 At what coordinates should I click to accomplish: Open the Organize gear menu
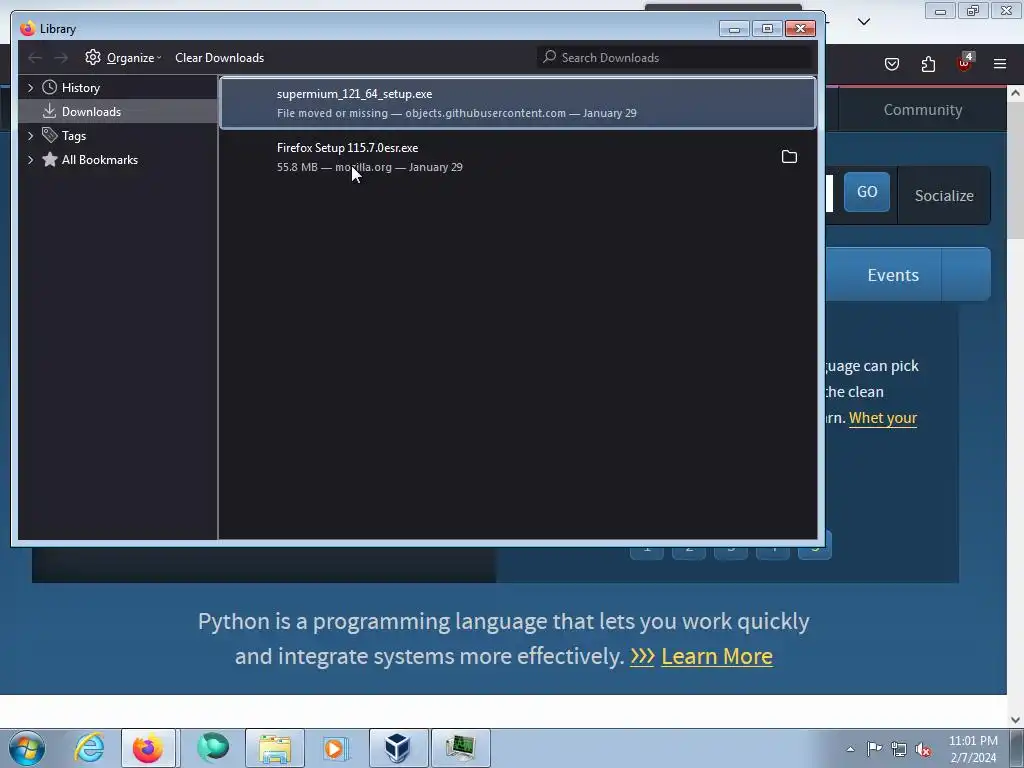point(123,57)
